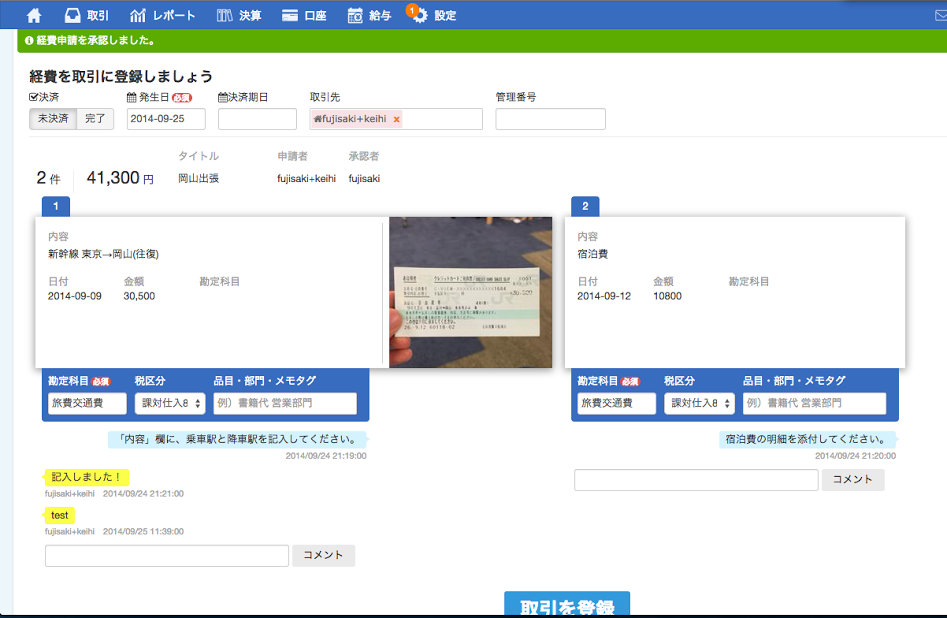This screenshot has height=618, width=947.
Task: Click the calendar icon beside 発生日
Action: pyautogui.click(x=132, y=97)
